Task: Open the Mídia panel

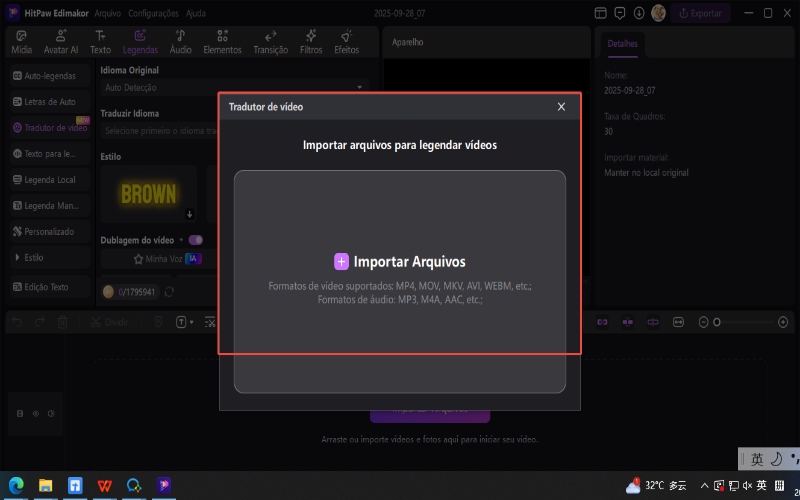Action: 21,42
